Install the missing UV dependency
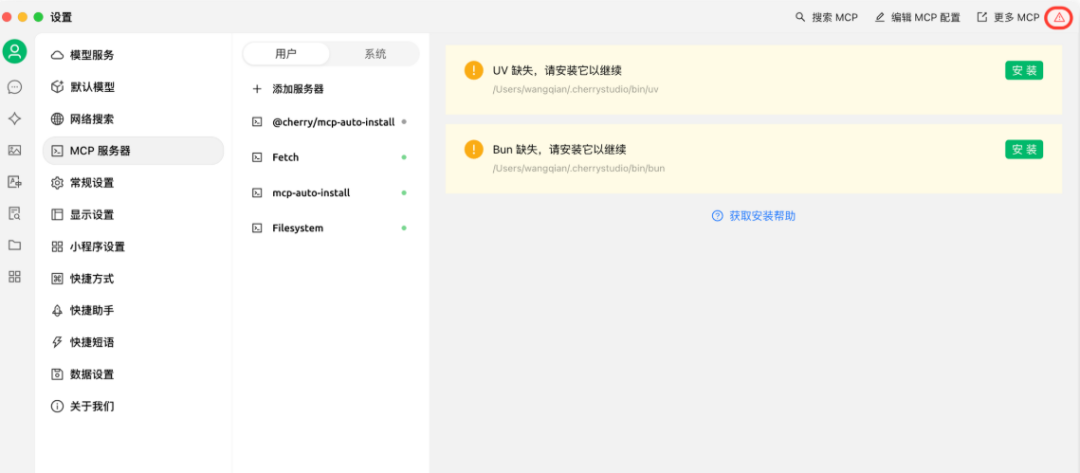 1024,71
